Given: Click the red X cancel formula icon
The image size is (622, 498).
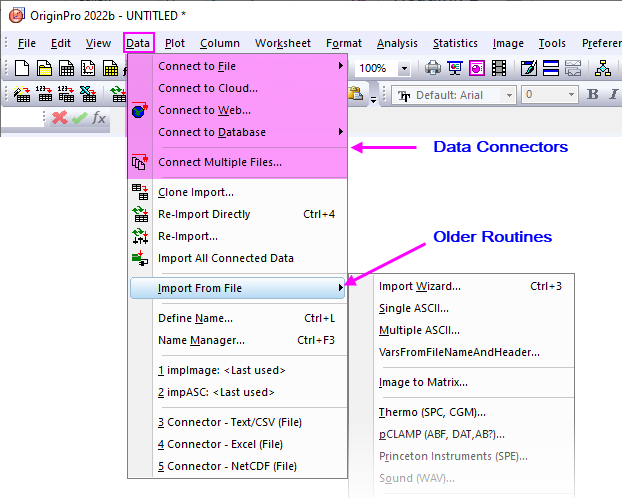Looking at the screenshot, I should (x=60, y=118).
